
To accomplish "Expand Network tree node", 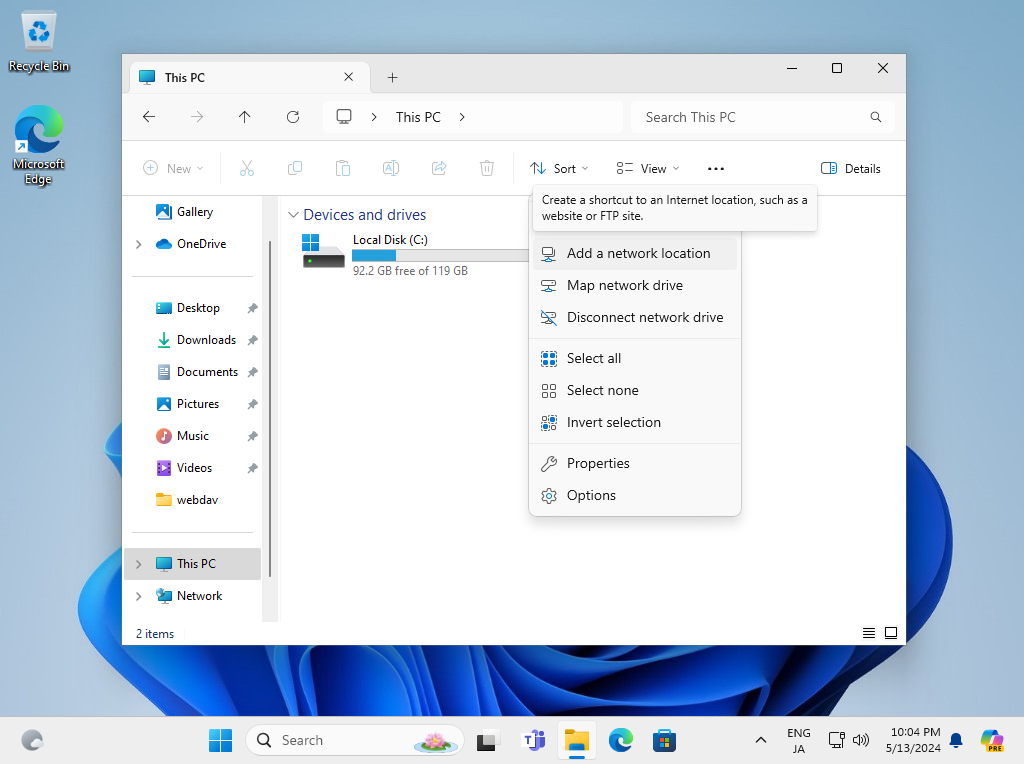I will tap(138, 596).
